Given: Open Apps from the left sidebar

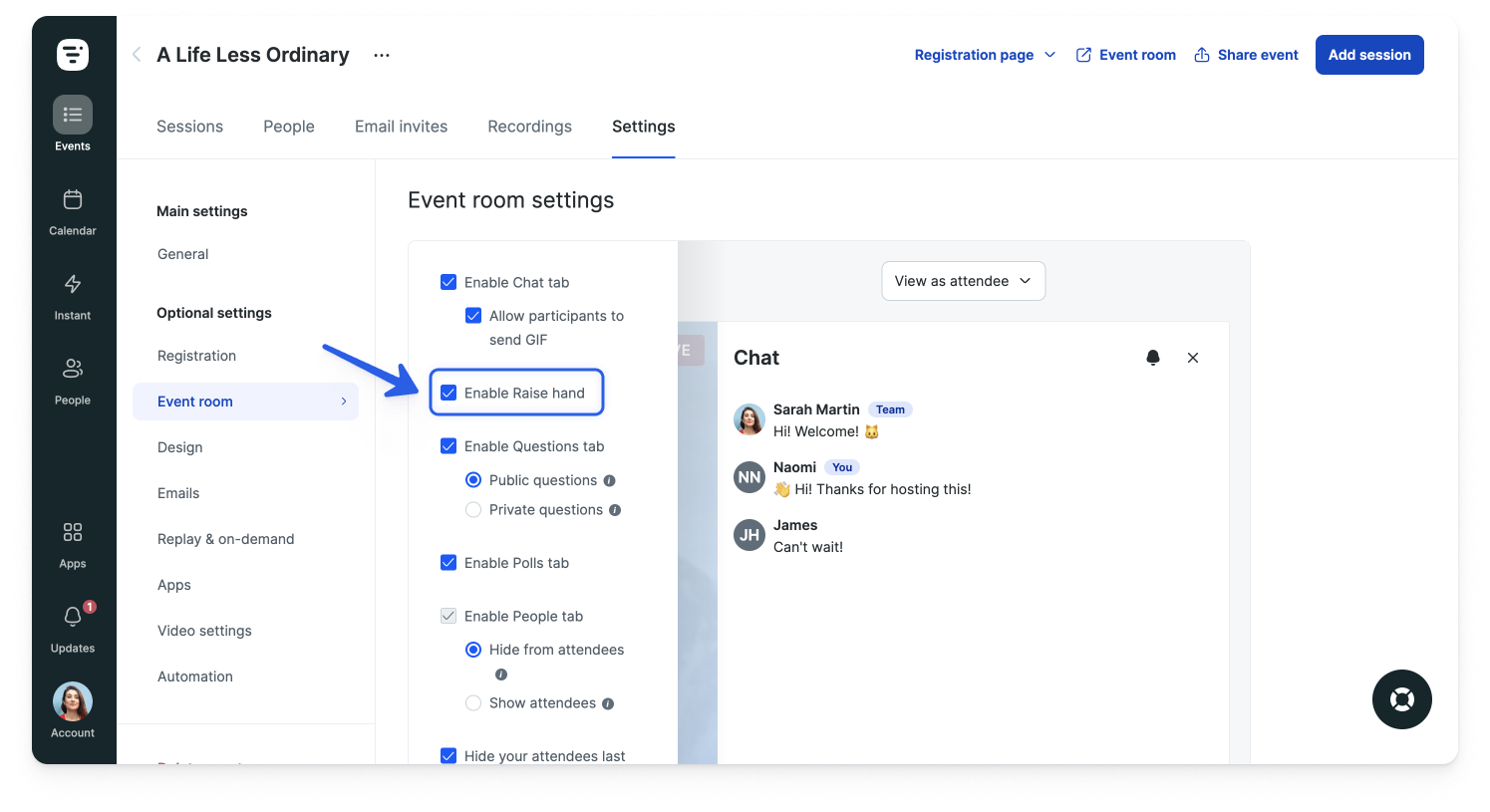Looking at the screenshot, I should click(72, 540).
